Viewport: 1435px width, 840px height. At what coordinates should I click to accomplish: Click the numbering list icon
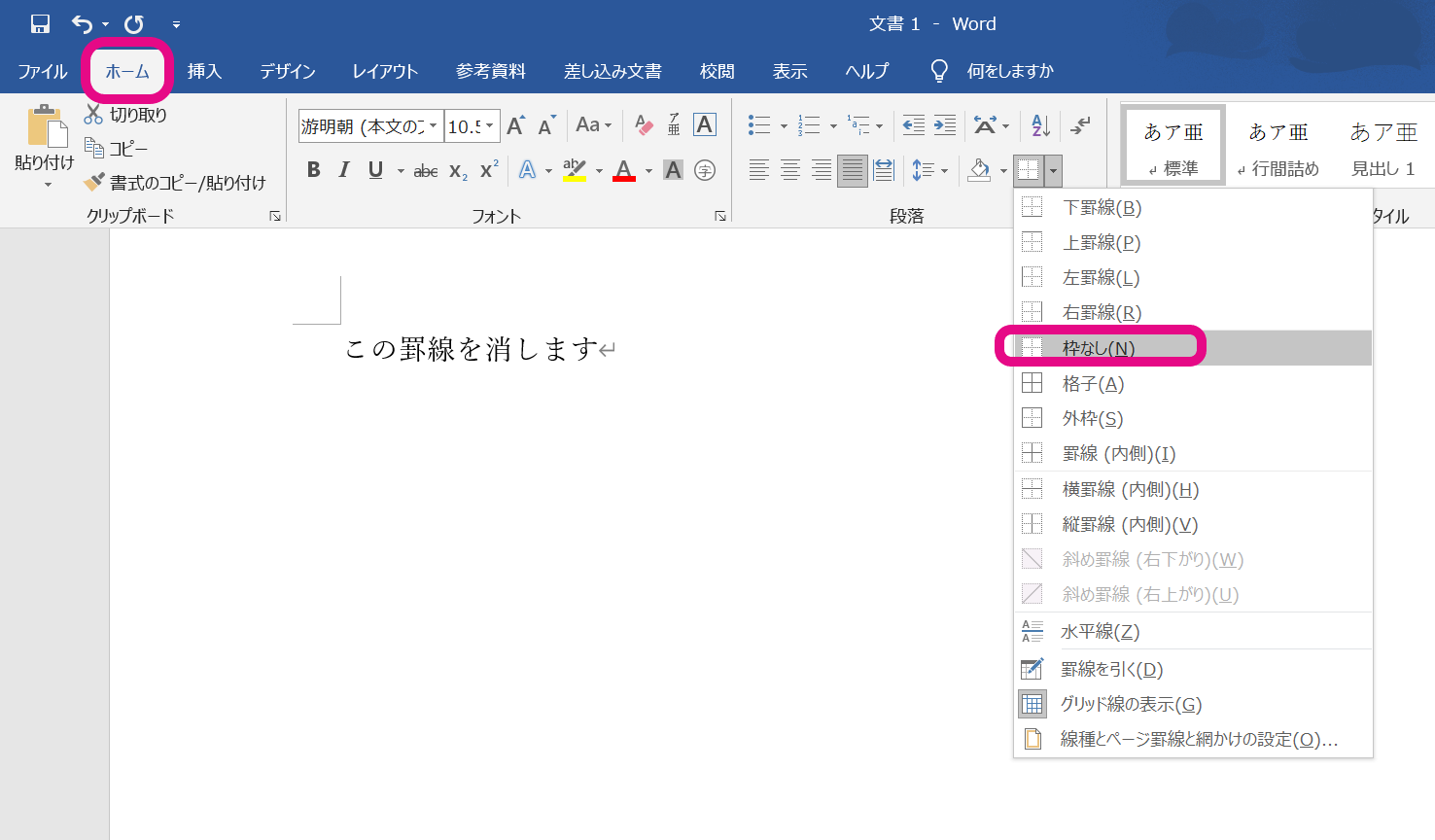(809, 125)
